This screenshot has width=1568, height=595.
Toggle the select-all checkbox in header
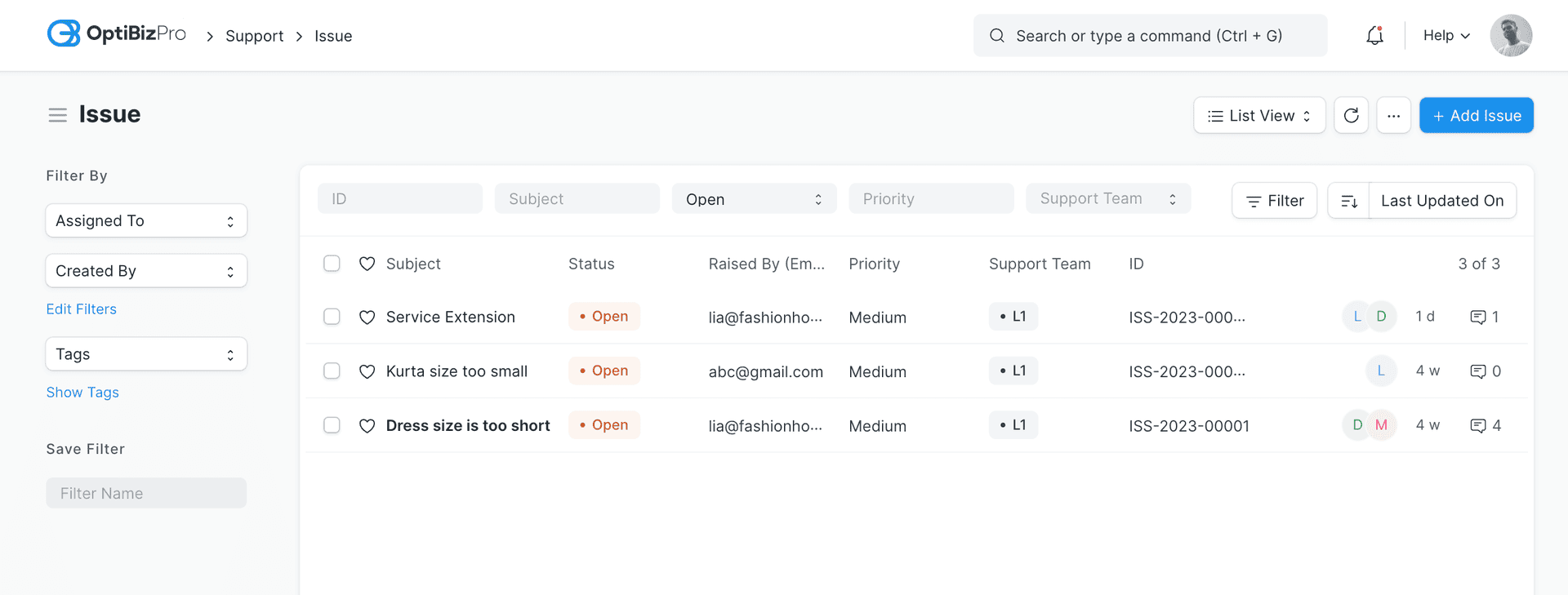click(332, 264)
